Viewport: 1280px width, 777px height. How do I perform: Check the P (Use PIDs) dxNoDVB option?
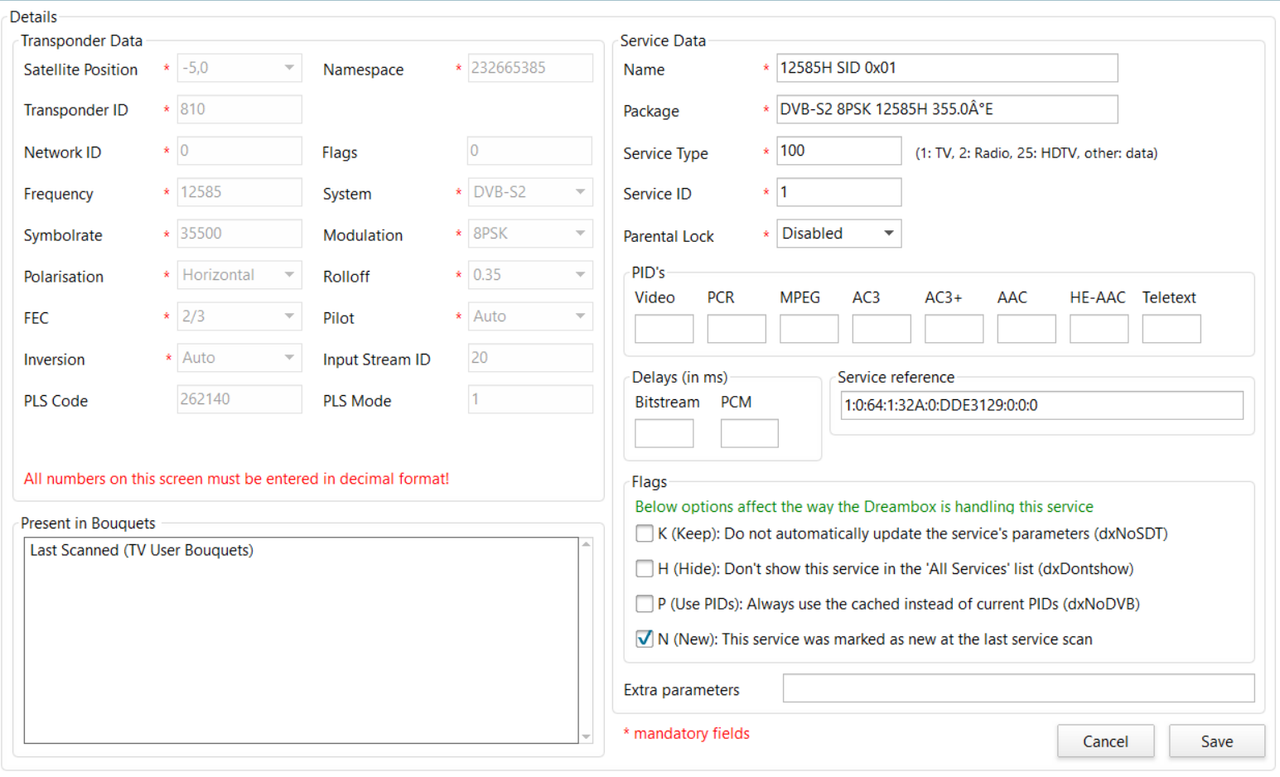coord(645,604)
